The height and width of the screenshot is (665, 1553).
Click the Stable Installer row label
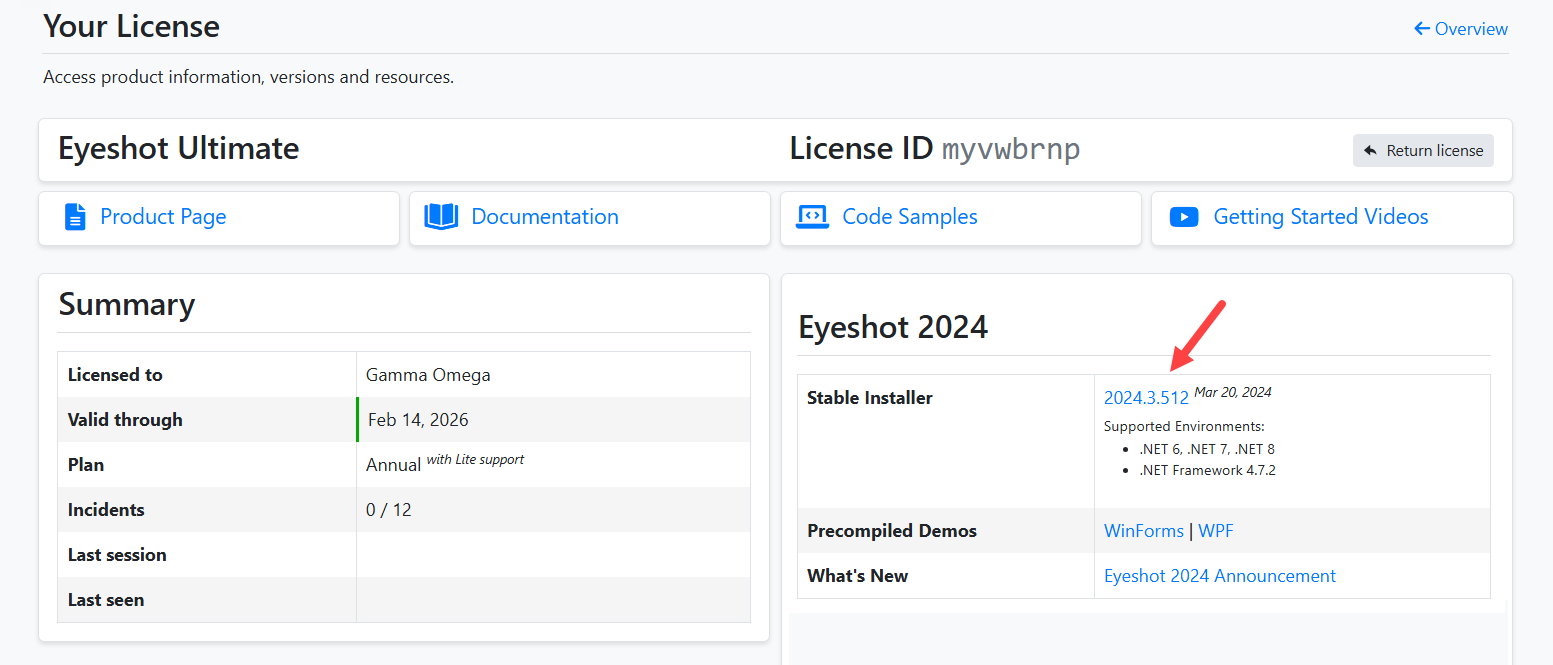coord(870,398)
